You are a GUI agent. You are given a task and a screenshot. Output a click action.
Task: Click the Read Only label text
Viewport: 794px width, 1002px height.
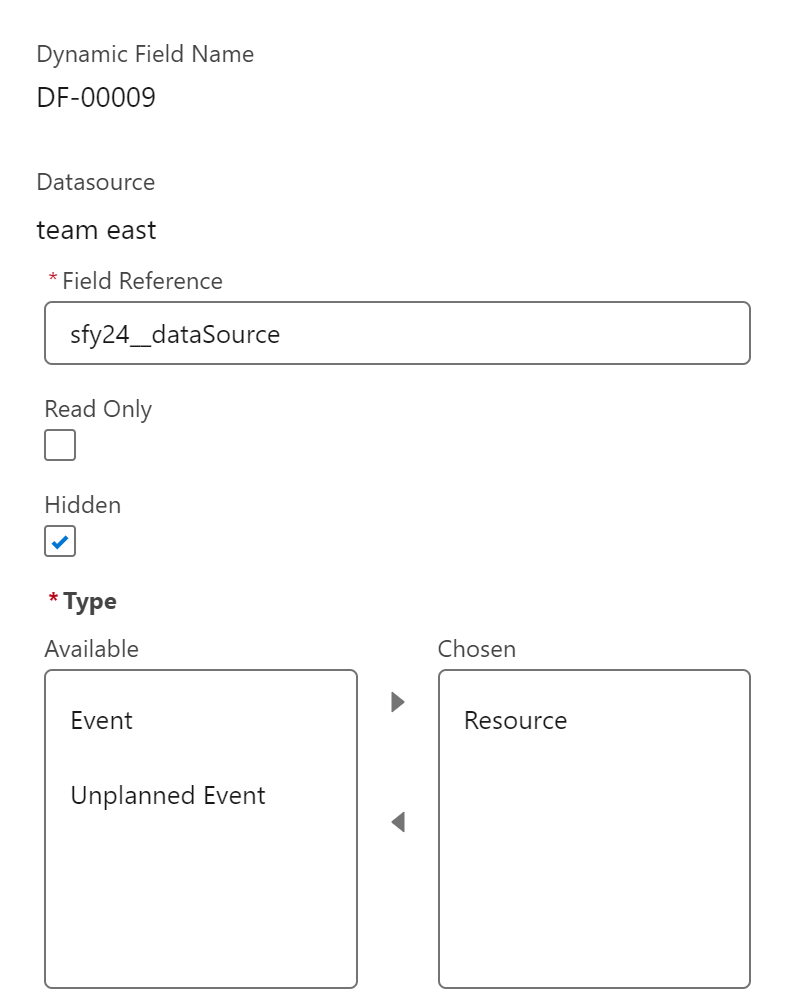point(98,409)
